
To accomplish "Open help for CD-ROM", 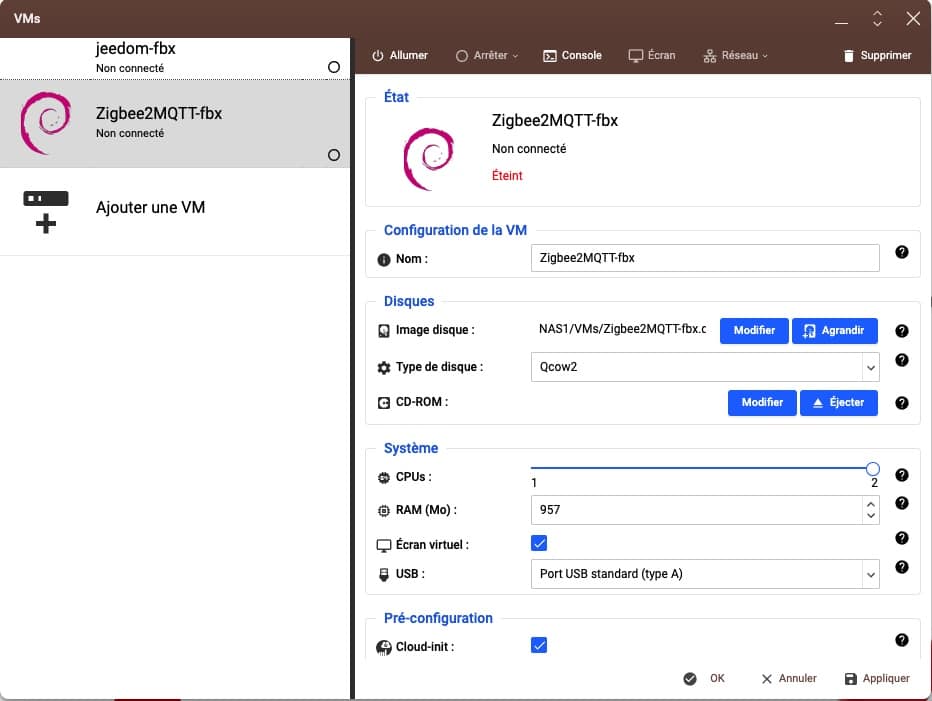I will [902, 403].
